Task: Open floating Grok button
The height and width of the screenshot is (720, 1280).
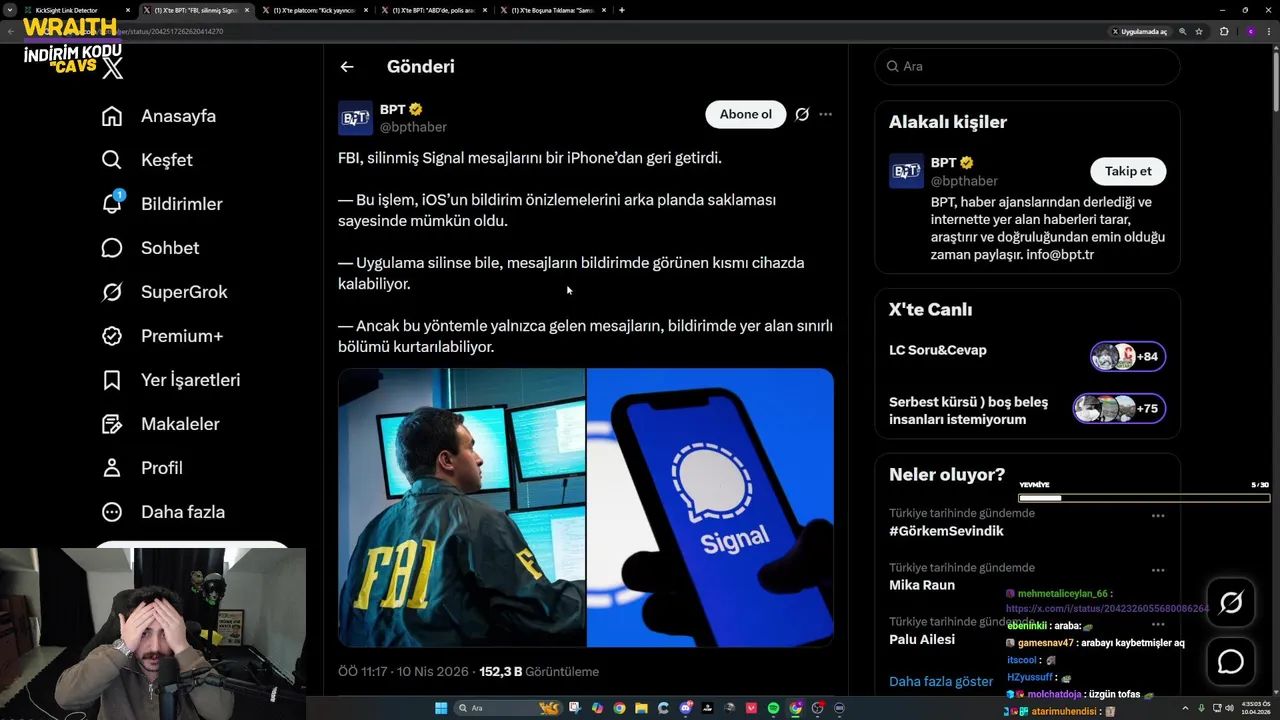Action: (x=1231, y=602)
